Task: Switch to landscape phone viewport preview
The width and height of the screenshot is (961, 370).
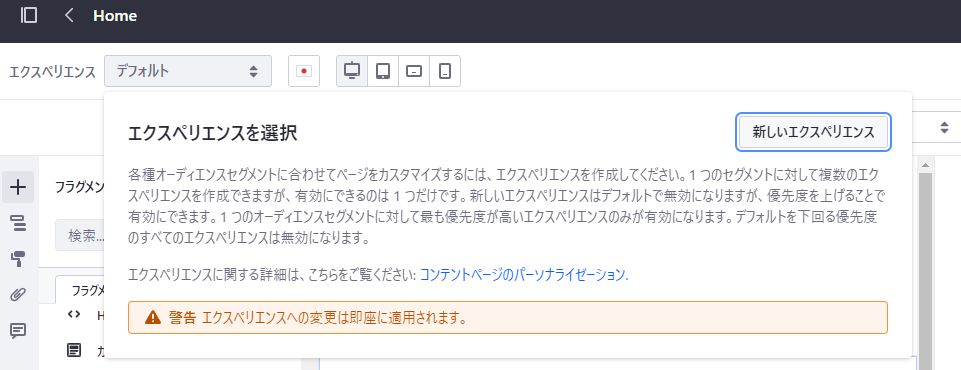Action: 414,71
